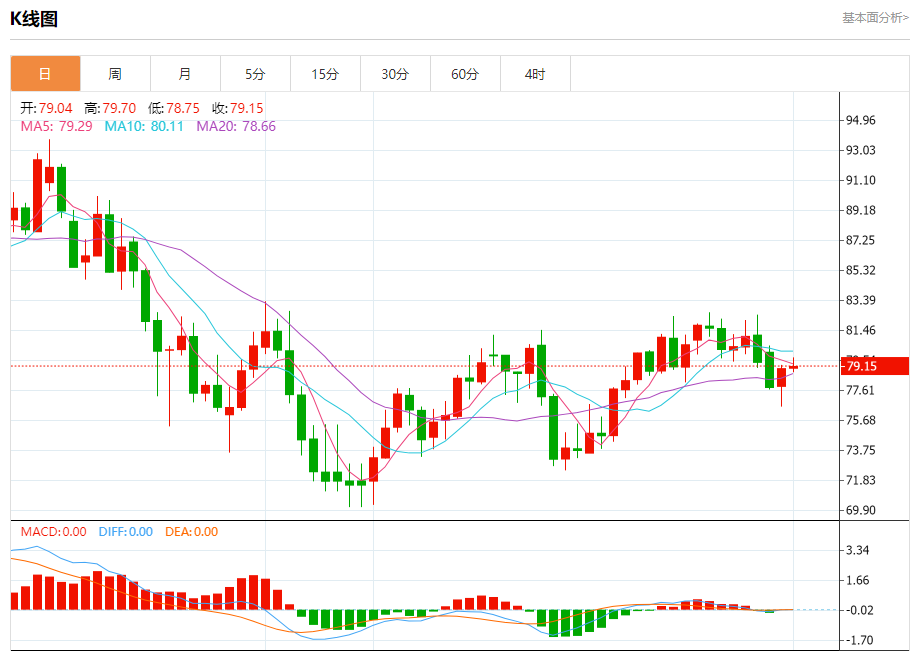The width and height of the screenshot is (918, 651).
Task: Click the MA10: 80.11 indicator label
Action: tap(144, 126)
